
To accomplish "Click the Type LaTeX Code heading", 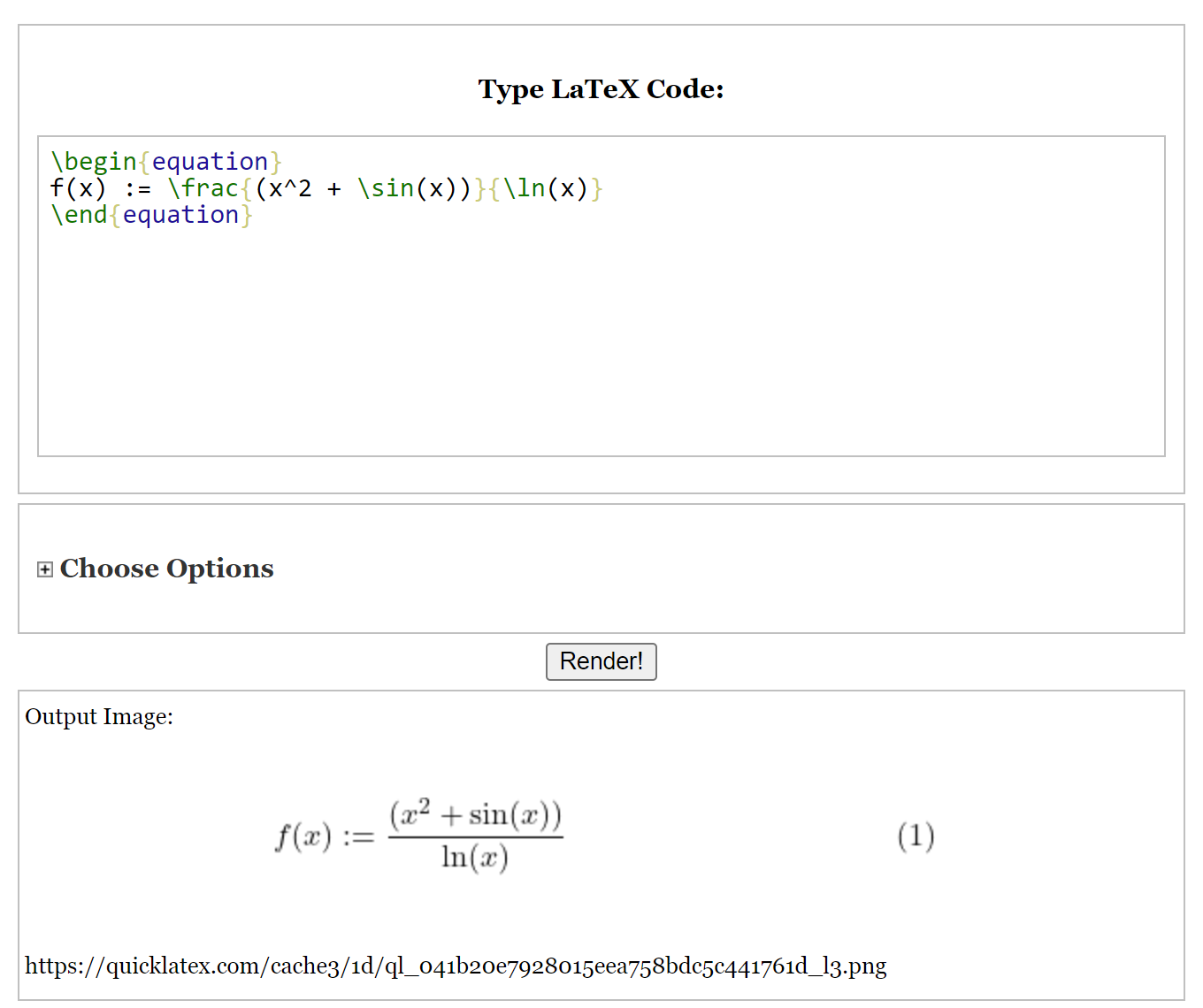I will tap(601, 88).
